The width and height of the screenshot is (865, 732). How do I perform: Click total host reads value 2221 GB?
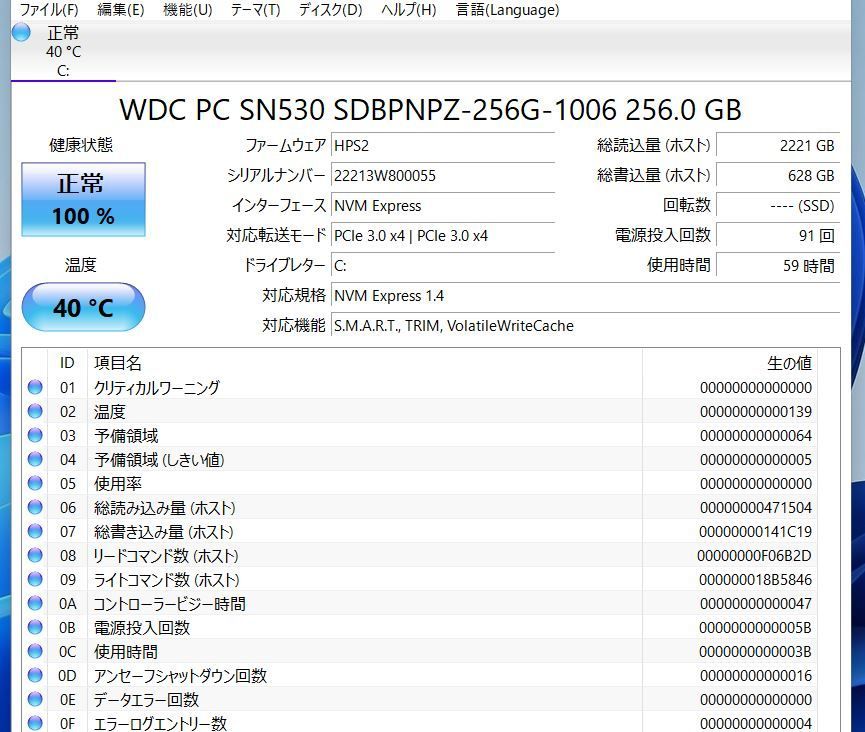(778, 146)
